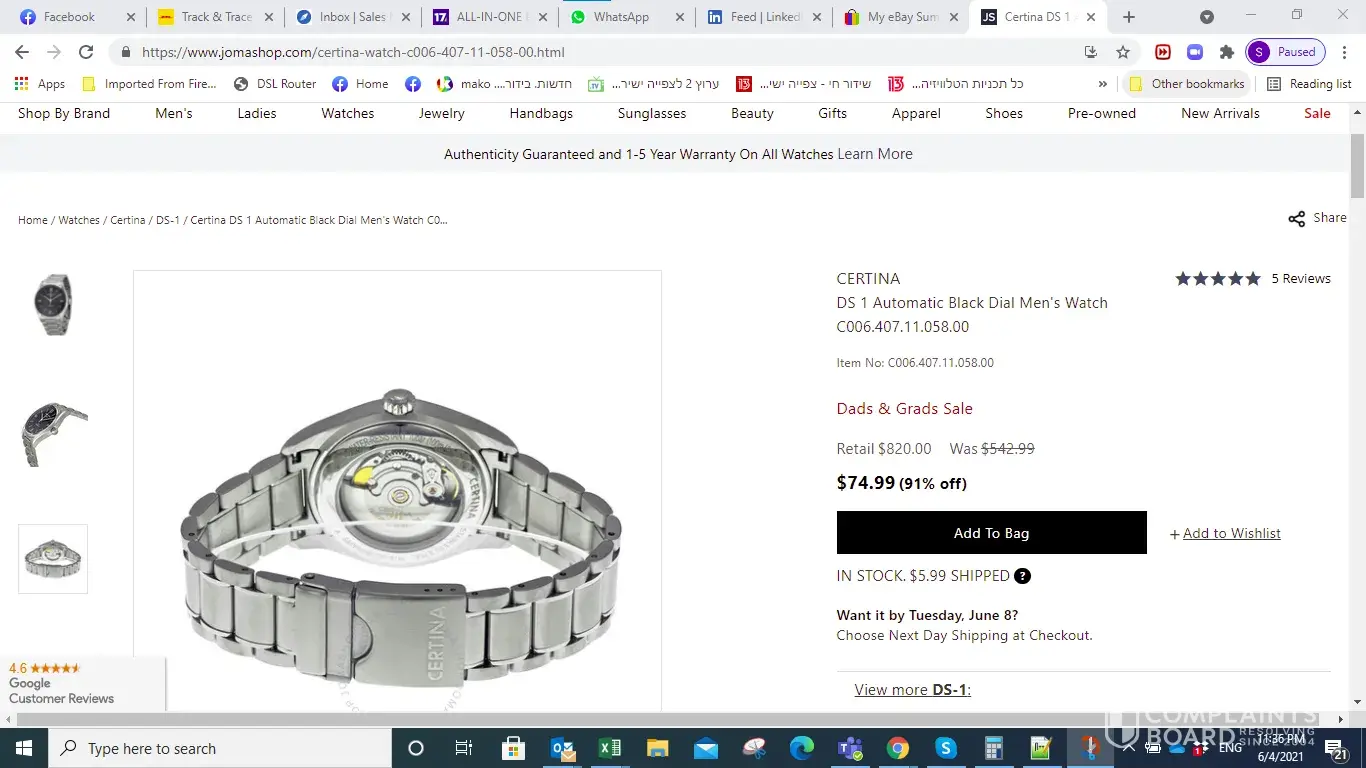Open the Paused profile menu

(1286, 52)
